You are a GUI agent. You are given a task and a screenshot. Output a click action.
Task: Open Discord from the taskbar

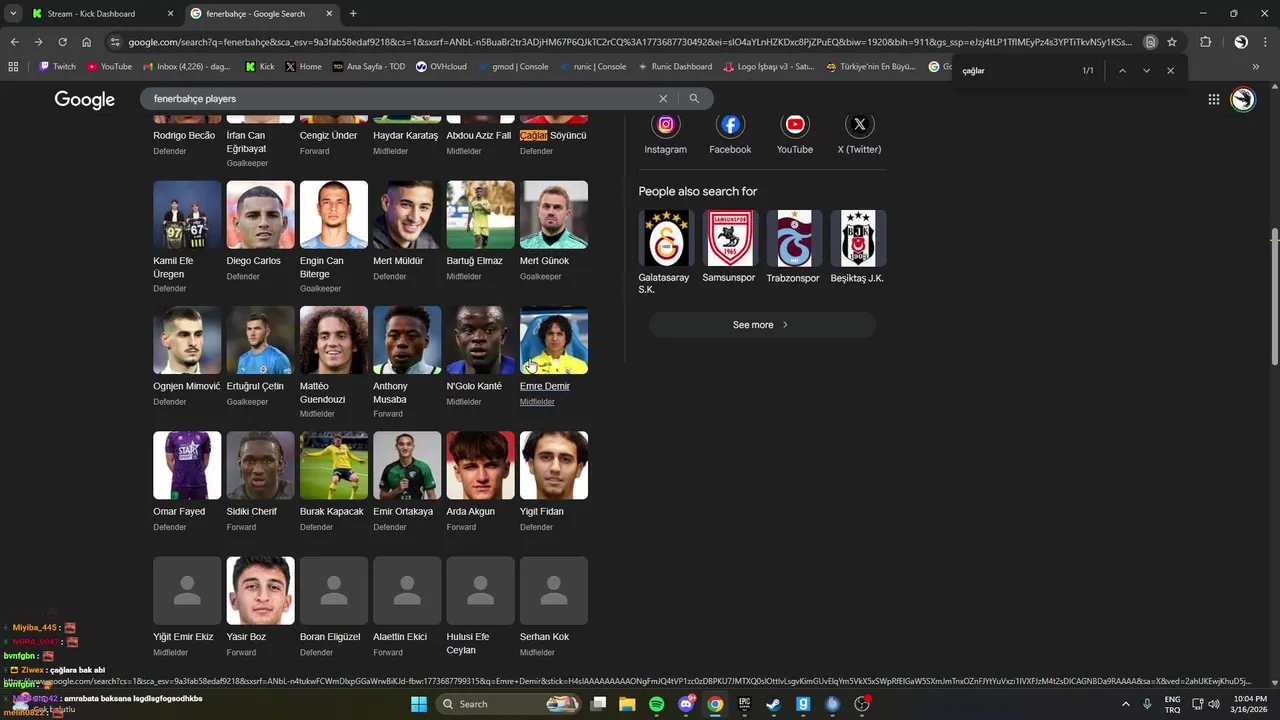click(x=686, y=704)
